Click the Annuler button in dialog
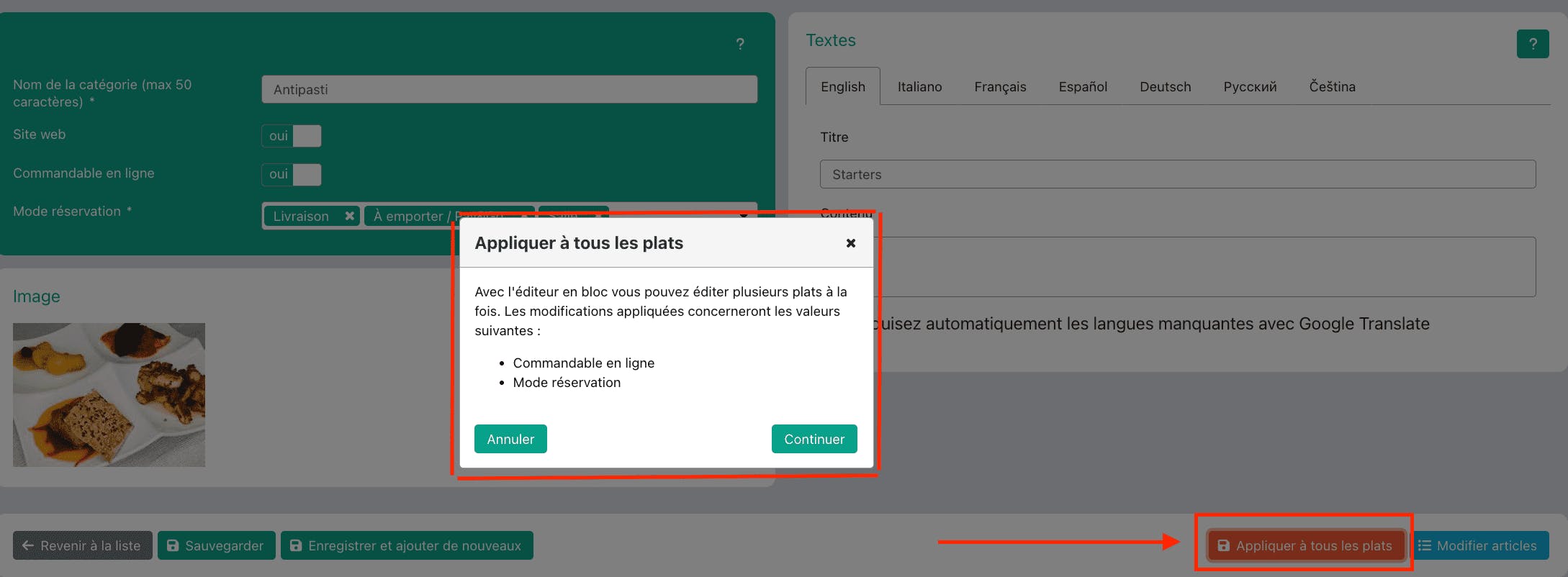Image resolution: width=1568 pixels, height=577 pixels. pos(510,439)
